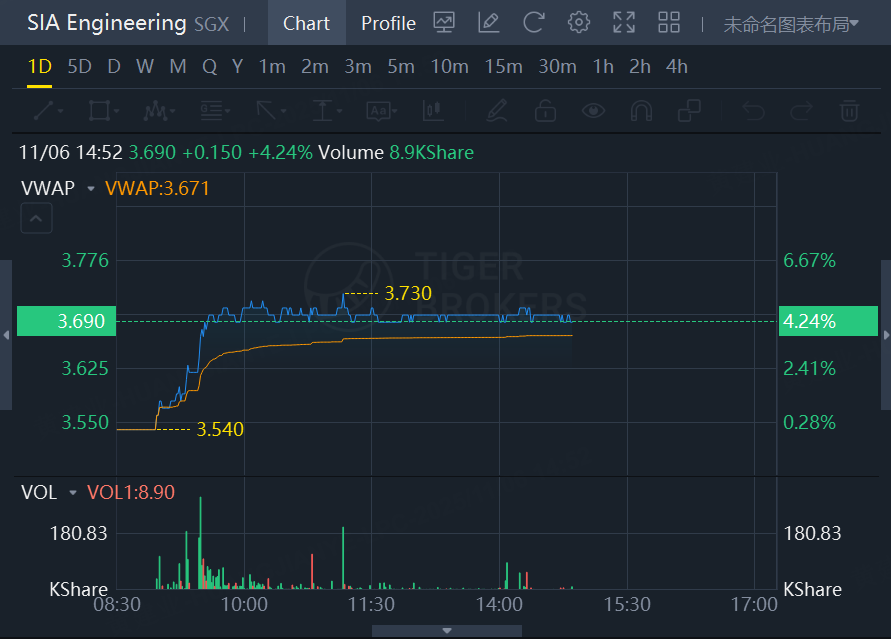Select the 10m interval

(x=449, y=66)
